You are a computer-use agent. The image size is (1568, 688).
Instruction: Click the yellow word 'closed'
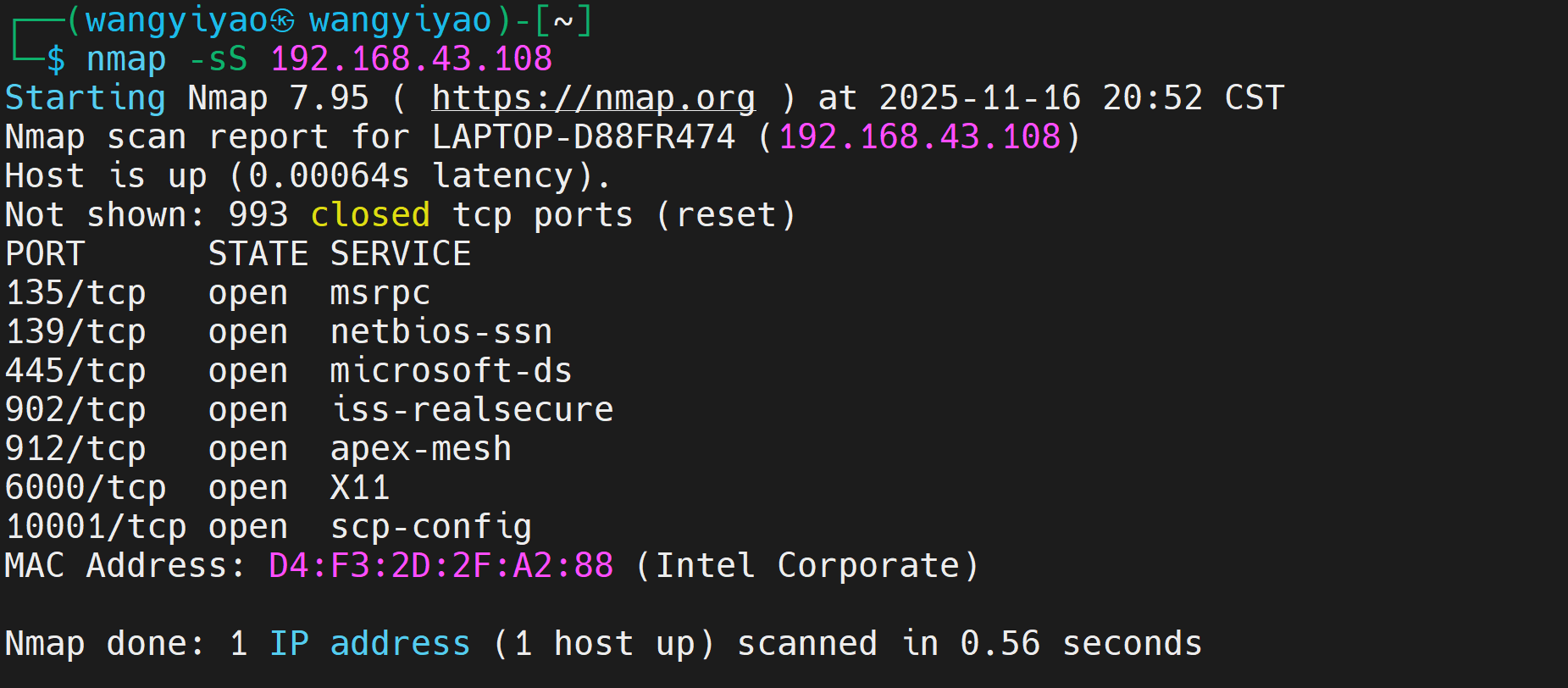370,215
